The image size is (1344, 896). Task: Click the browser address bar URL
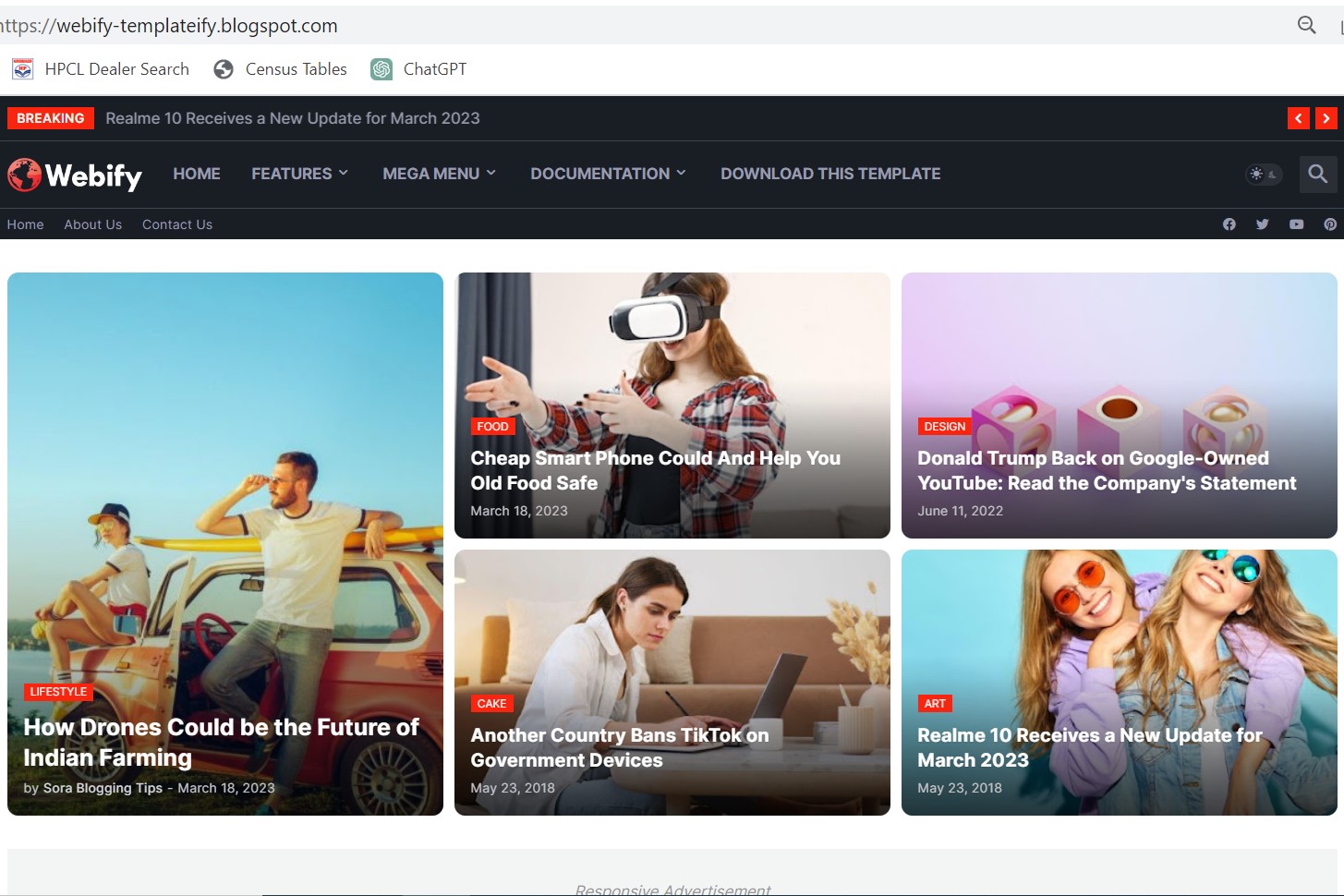click(x=169, y=26)
